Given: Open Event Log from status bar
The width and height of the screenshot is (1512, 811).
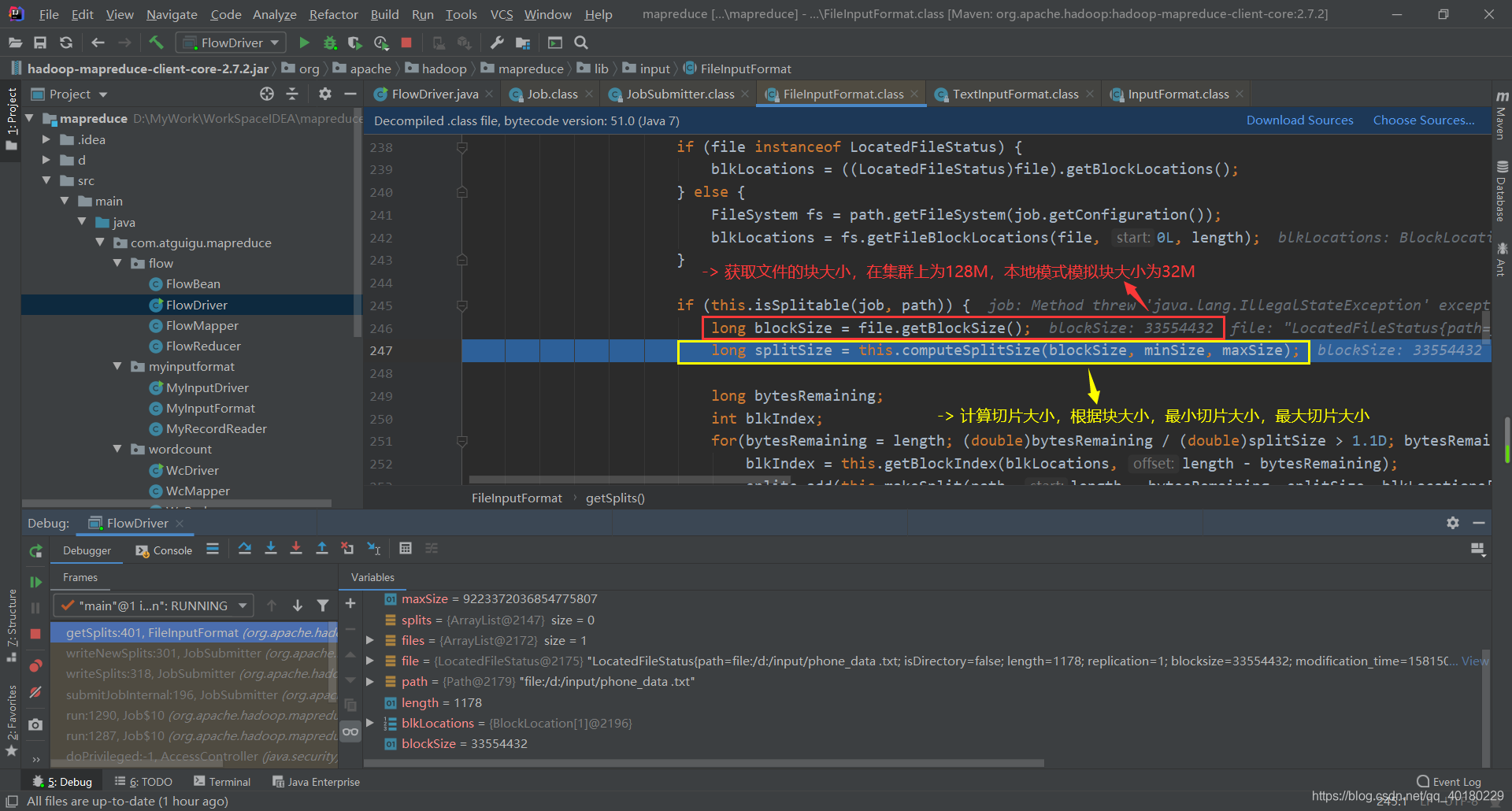Looking at the screenshot, I should [x=1449, y=782].
